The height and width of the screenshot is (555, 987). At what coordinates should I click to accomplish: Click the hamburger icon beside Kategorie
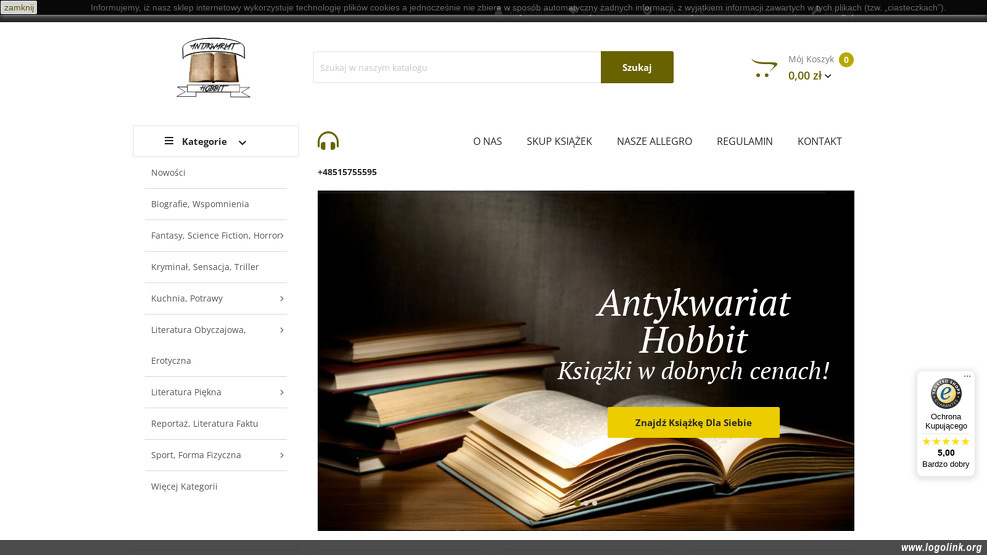169,141
